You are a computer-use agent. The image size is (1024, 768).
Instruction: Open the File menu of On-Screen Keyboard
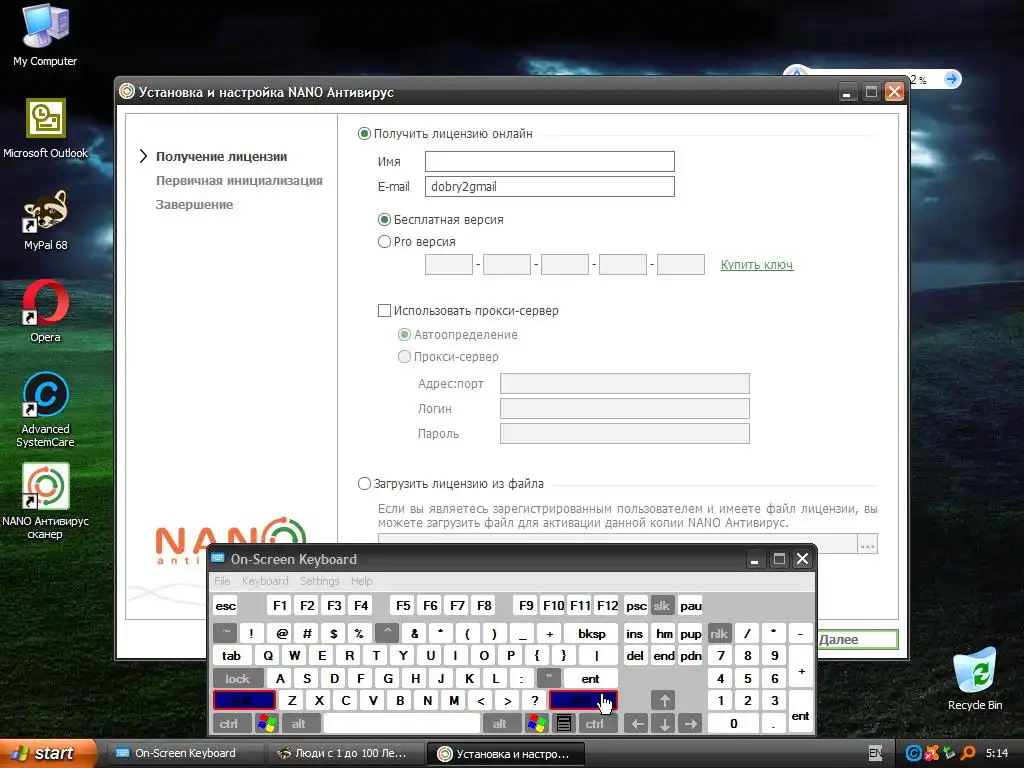[222, 581]
